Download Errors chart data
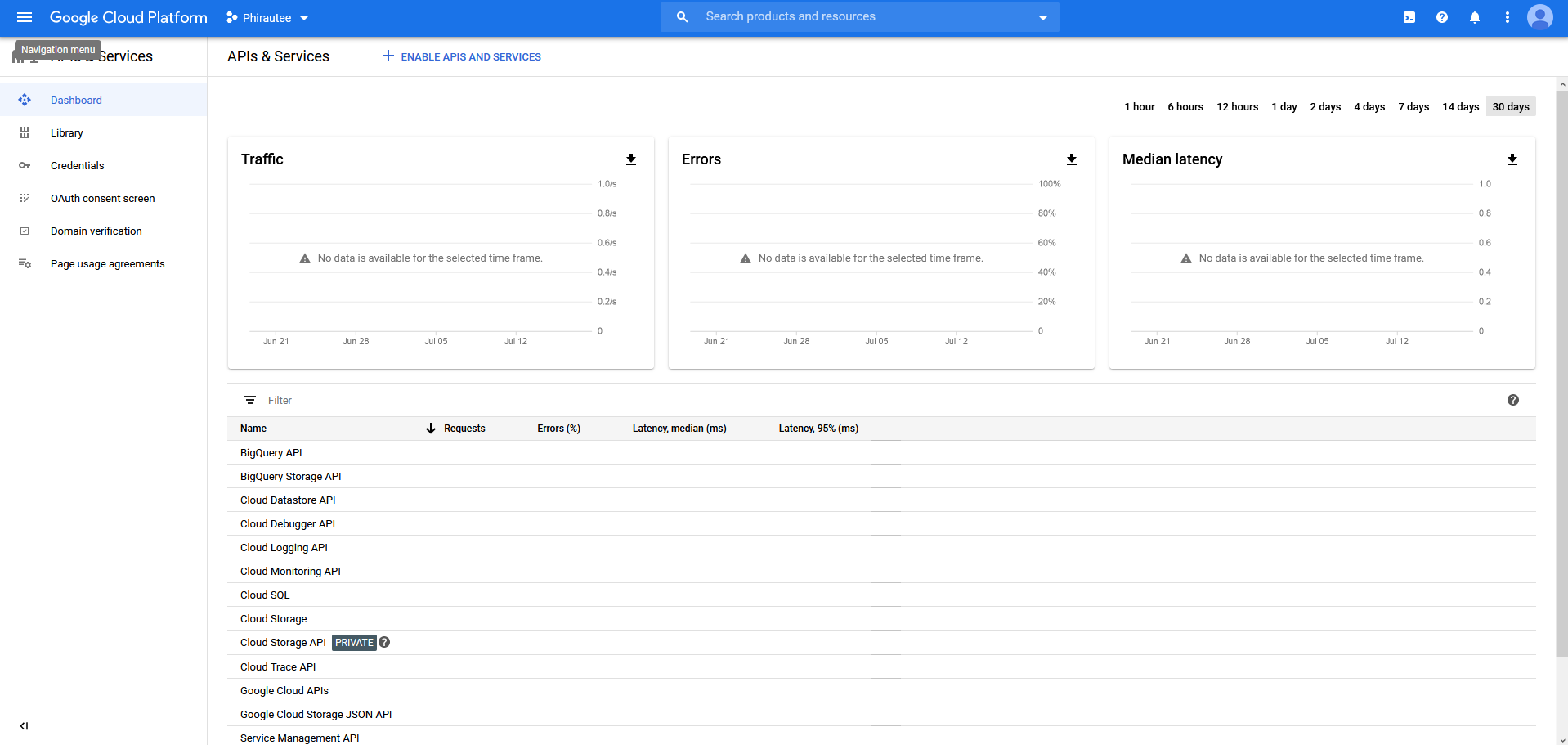 tap(1072, 159)
